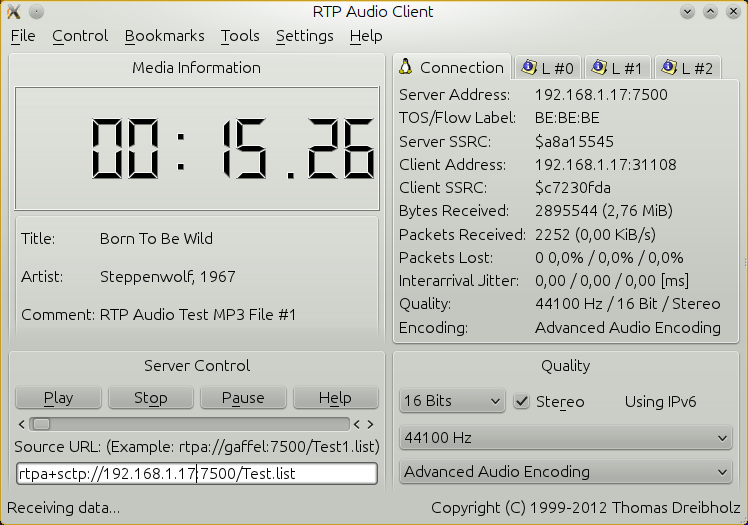Screen dimensions: 748x525
Task: Toggle the Stereo checkbox
Action: point(522,401)
